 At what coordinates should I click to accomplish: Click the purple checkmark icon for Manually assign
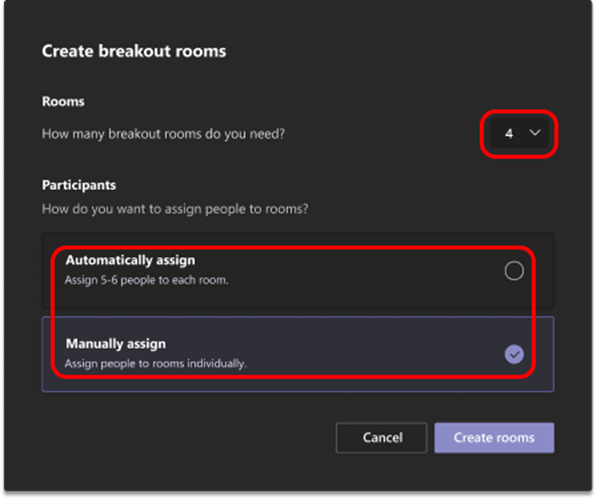coord(514,354)
